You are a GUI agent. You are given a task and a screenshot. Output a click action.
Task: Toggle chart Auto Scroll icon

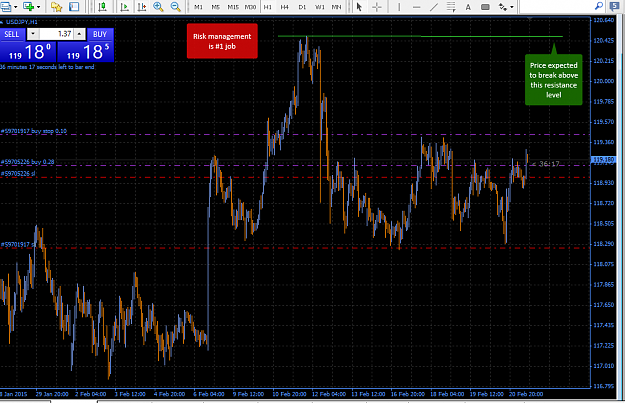[x=124, y=6]
